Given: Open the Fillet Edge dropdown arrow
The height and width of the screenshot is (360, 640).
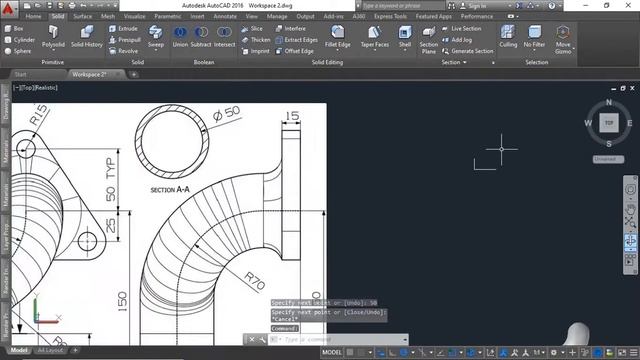Looking at the screenshot, I should [x=338, y=50].
